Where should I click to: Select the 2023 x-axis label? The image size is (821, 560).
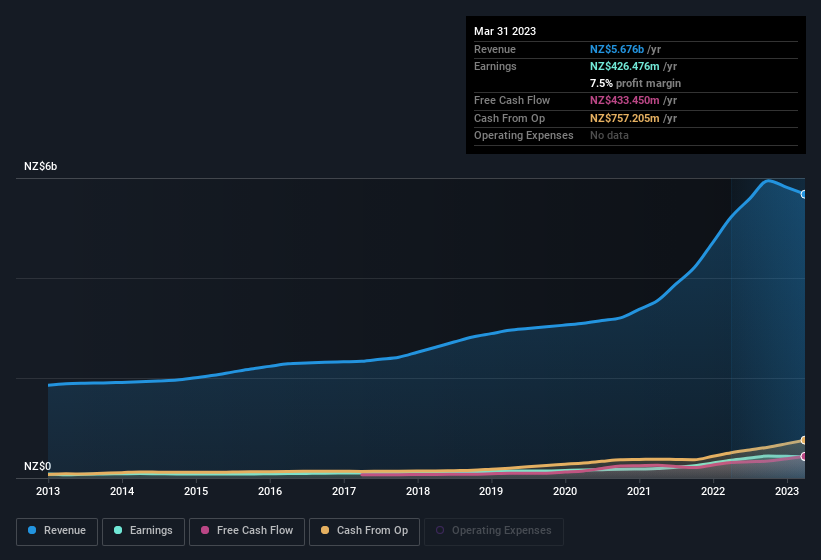coord(787,491)
